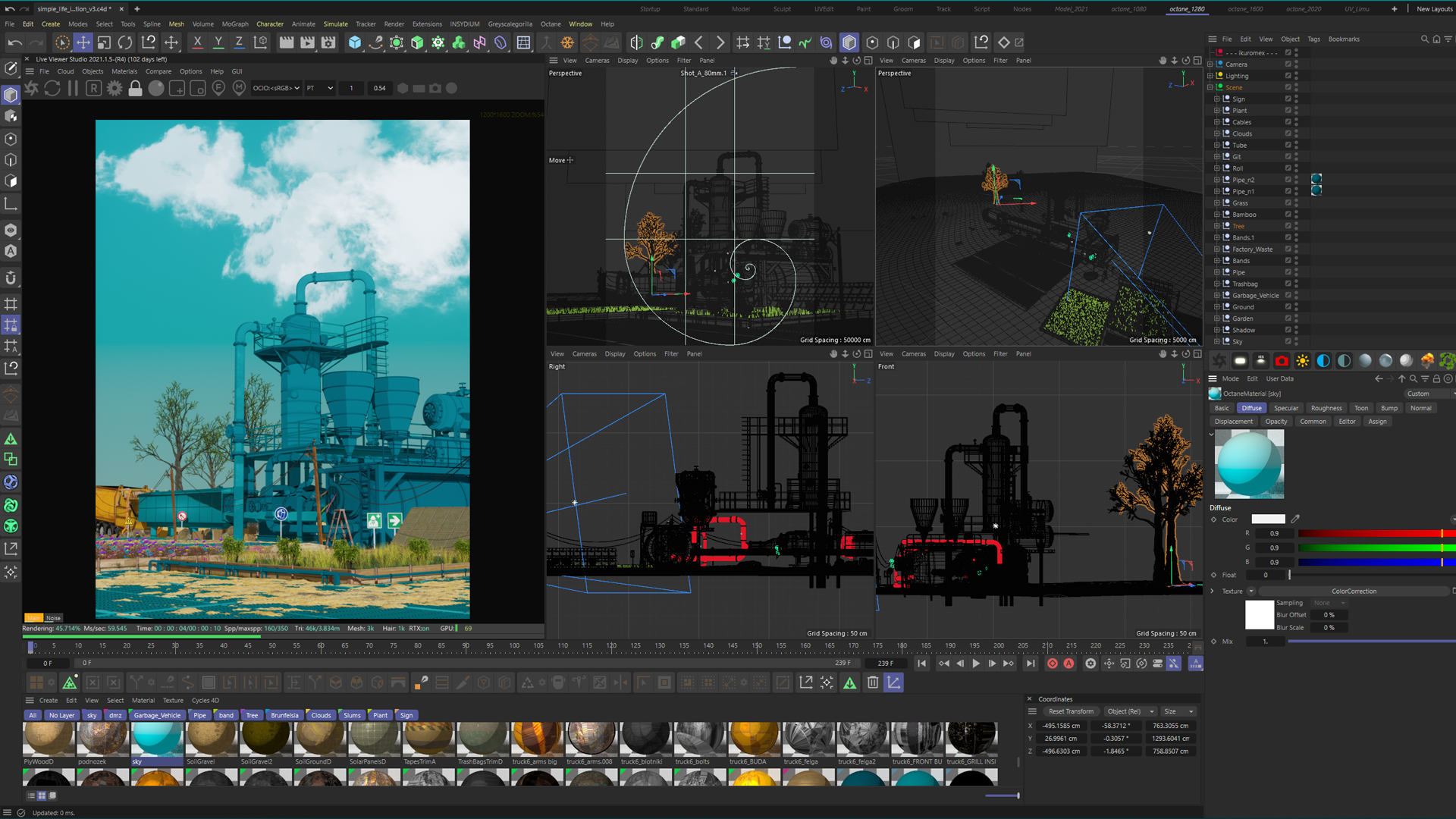Toggle layer checkbox of Clouds object
The width and height of the screenshot is (1456, 819).
pyautogui.click(x=1288, y=133)
